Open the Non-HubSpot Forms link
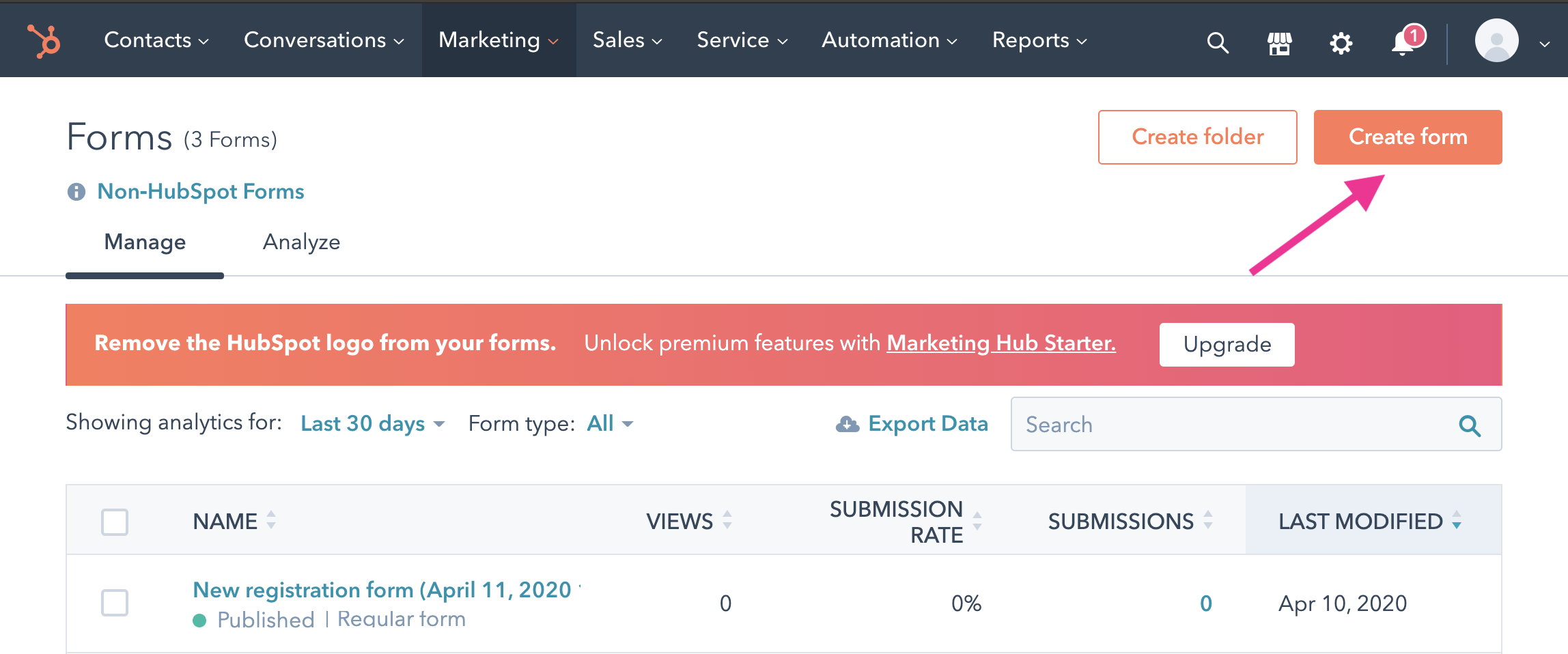1568x654 pixels. (201, 192)
